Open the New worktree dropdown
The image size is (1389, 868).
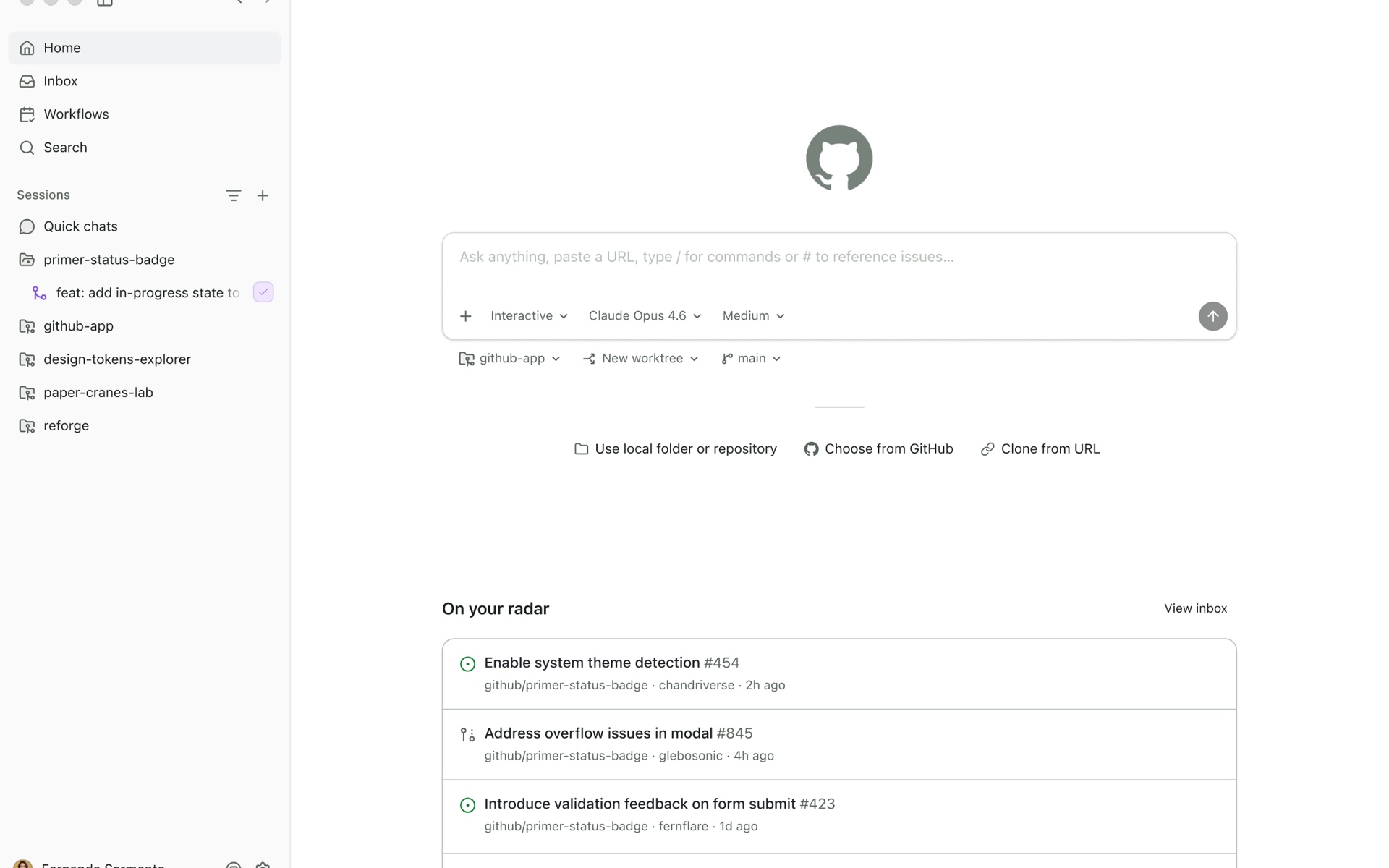[x=640, y=359]
